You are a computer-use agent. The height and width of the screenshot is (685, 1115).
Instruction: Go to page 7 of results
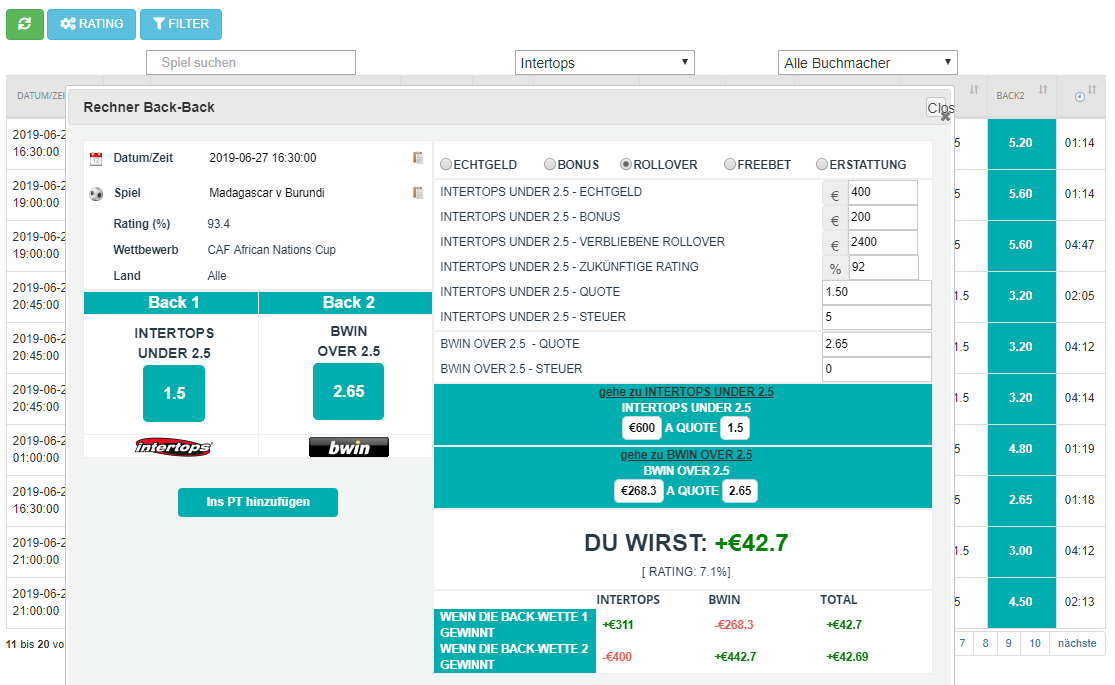click(962, 644)
